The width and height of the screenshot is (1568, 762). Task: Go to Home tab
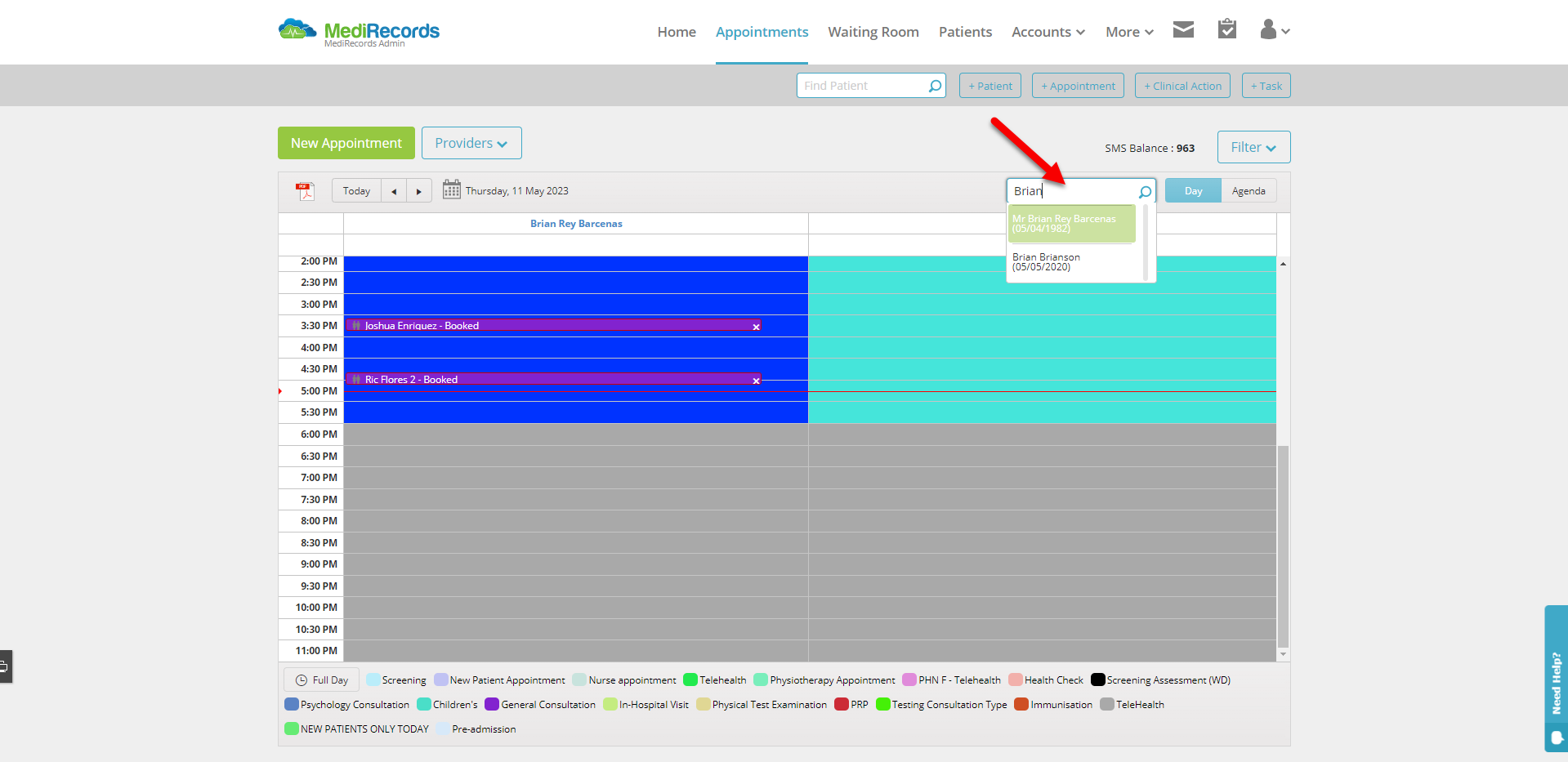click(x=677, y=32)
